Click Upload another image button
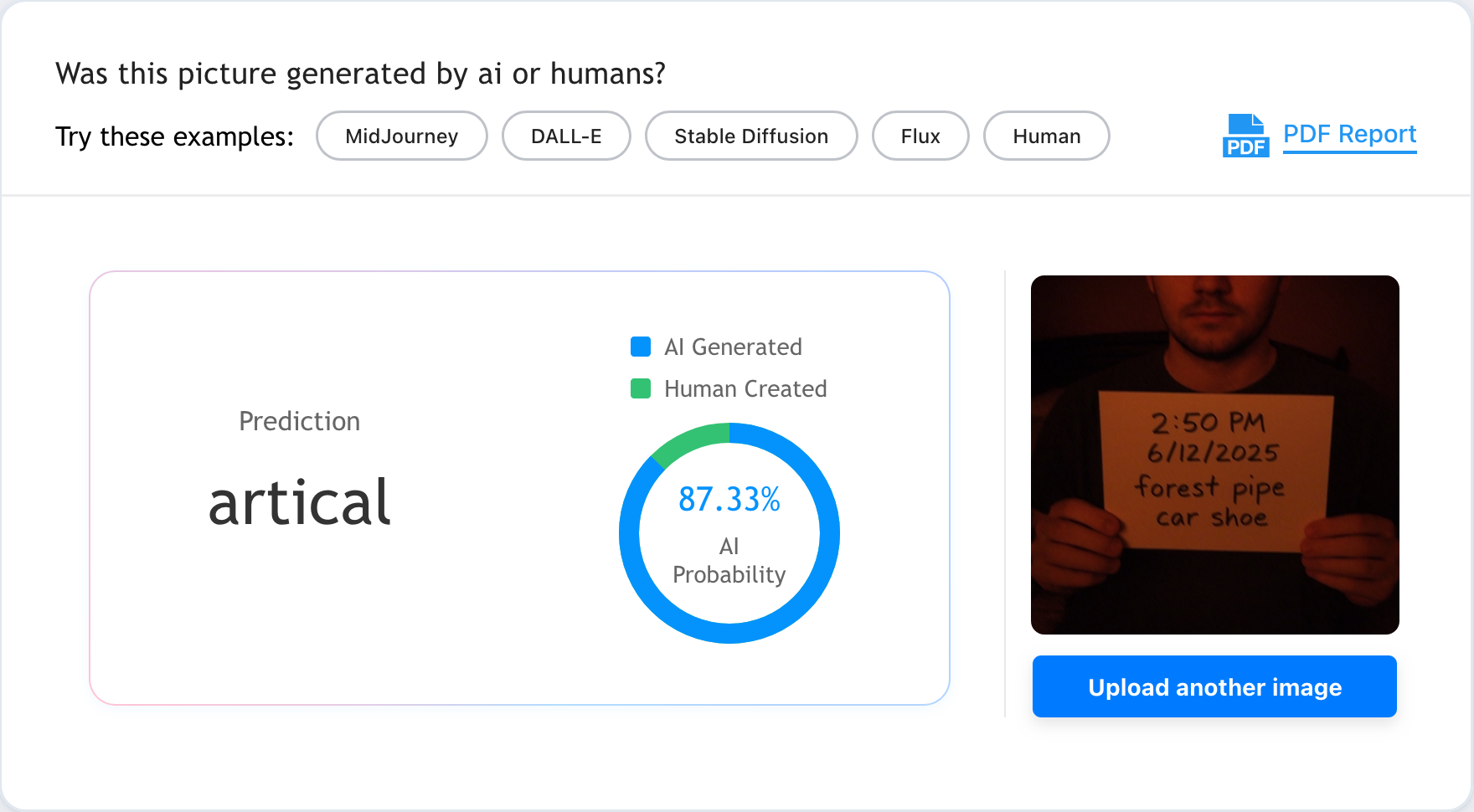Viewport: 1474px width, 812px height. pyautogui.click(x=1214, y=686)
